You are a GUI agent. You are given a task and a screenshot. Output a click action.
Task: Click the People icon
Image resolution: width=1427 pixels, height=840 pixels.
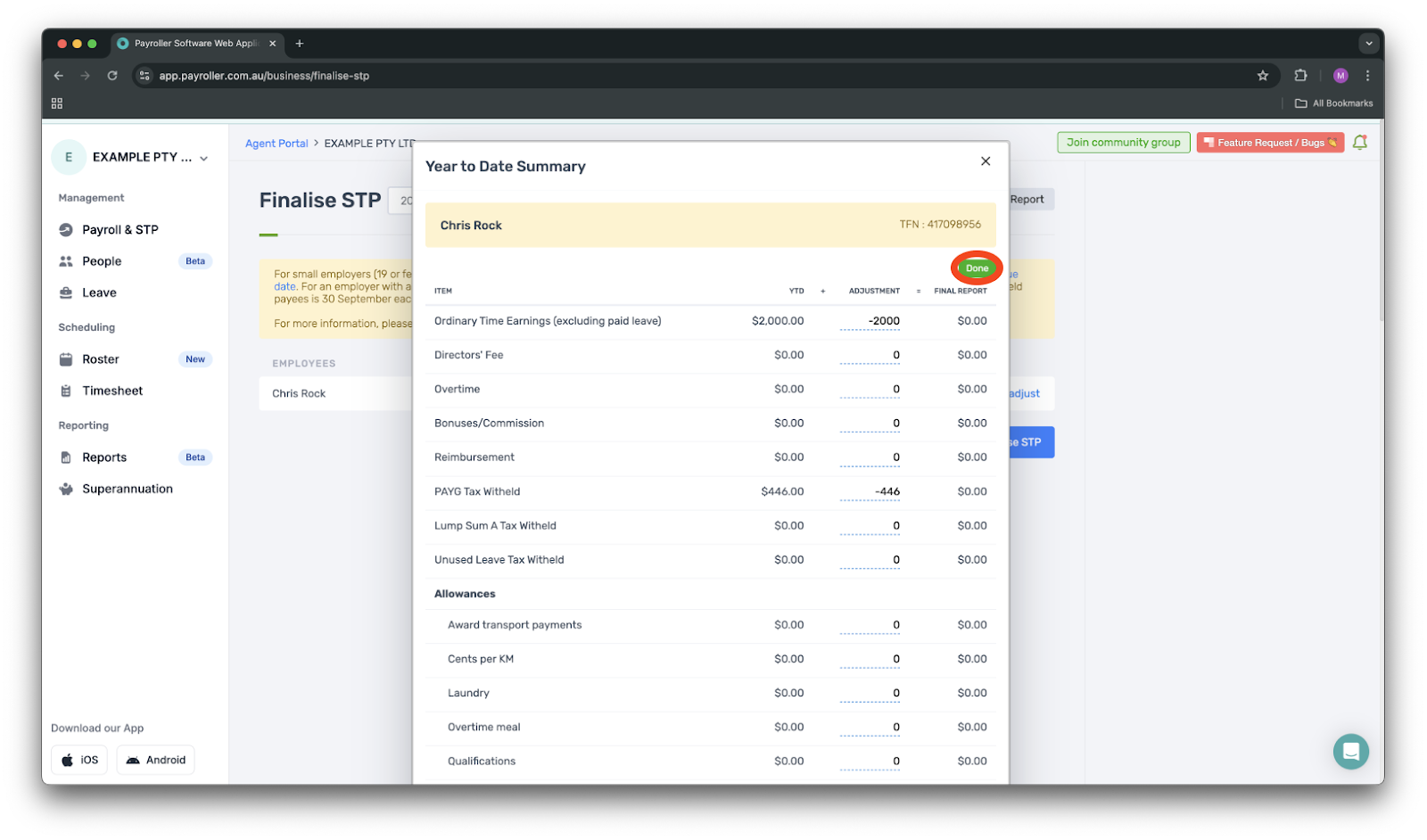click(66, 261)
